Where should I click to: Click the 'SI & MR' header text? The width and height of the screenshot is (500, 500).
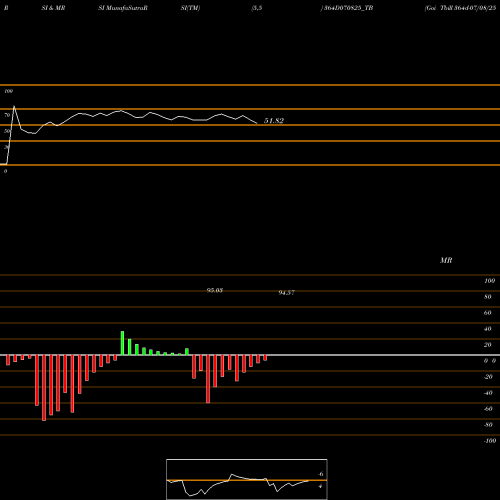[53, 8]
